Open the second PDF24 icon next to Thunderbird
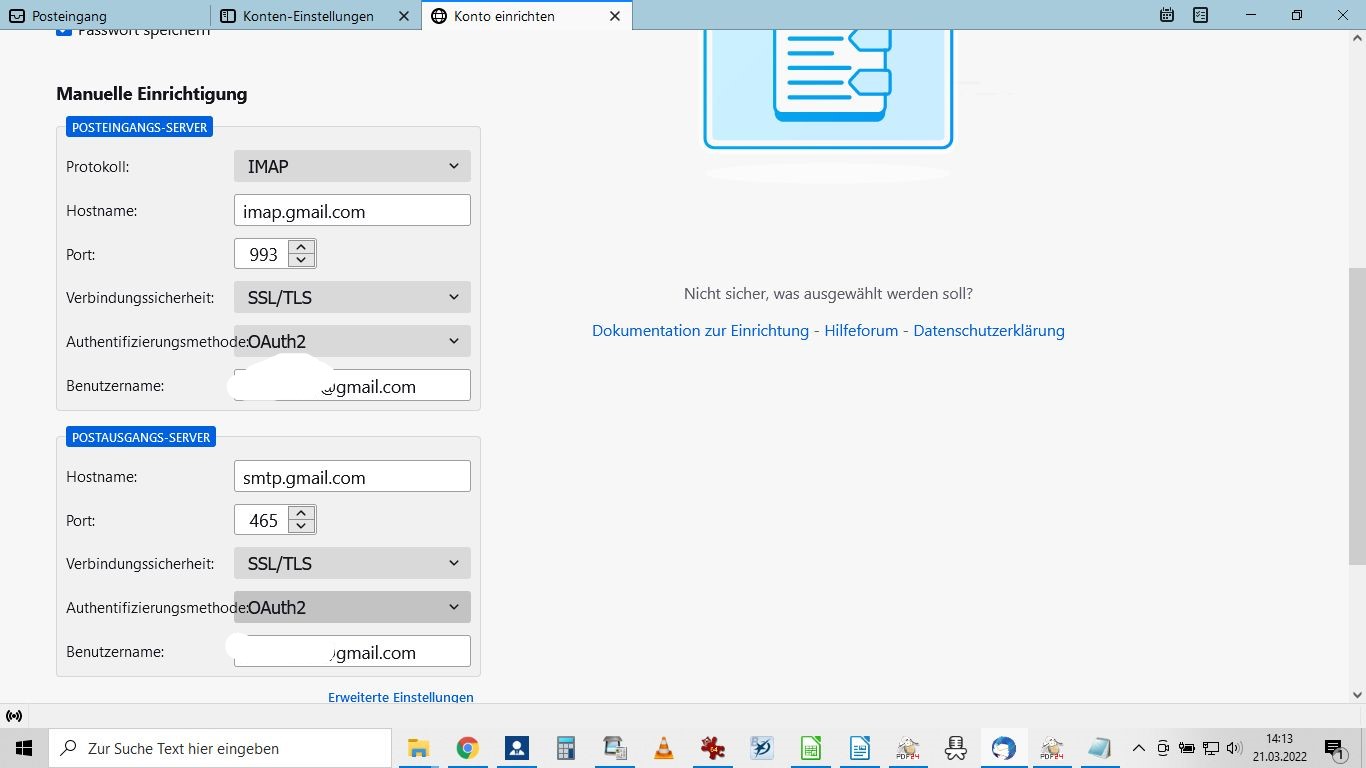Viewport: 1366px width, 768px height. click(x=1051, y=748)
